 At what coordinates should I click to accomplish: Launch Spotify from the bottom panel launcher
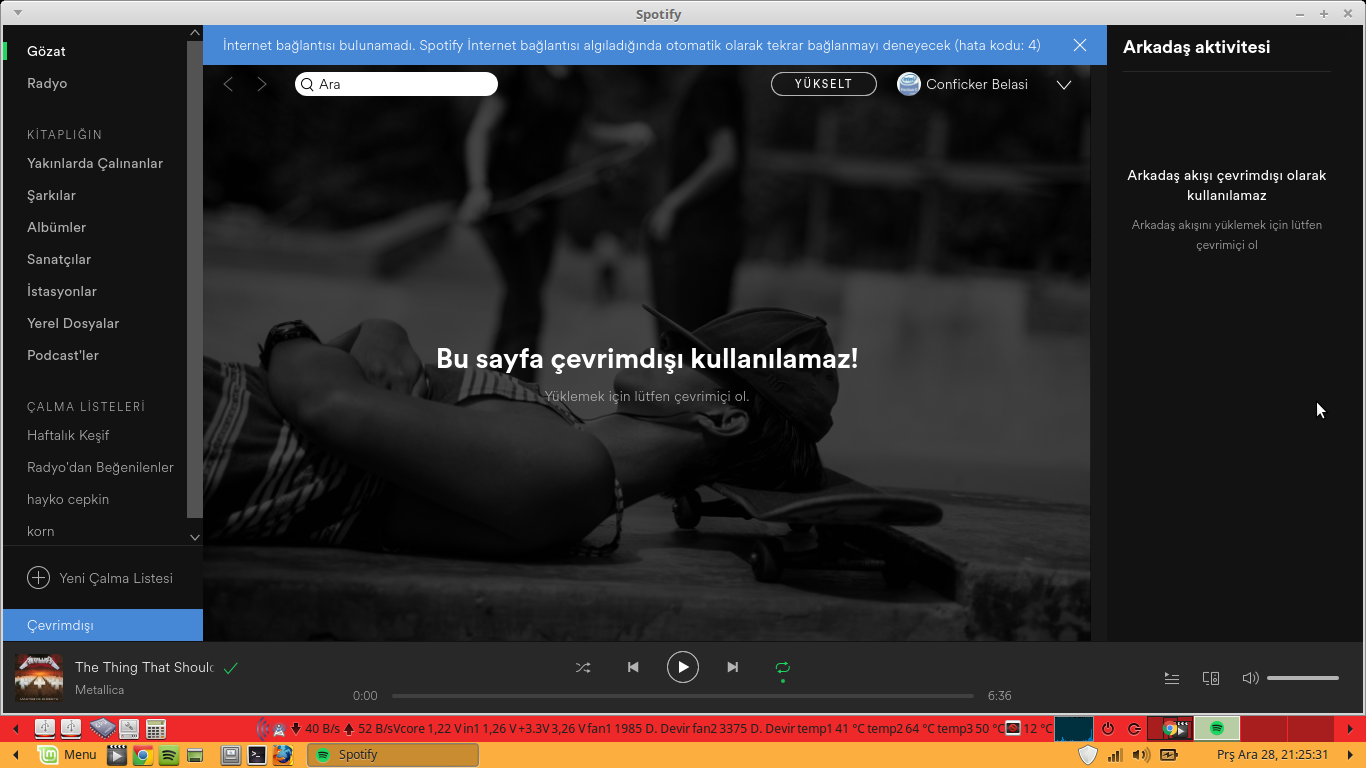coord(169,755)
